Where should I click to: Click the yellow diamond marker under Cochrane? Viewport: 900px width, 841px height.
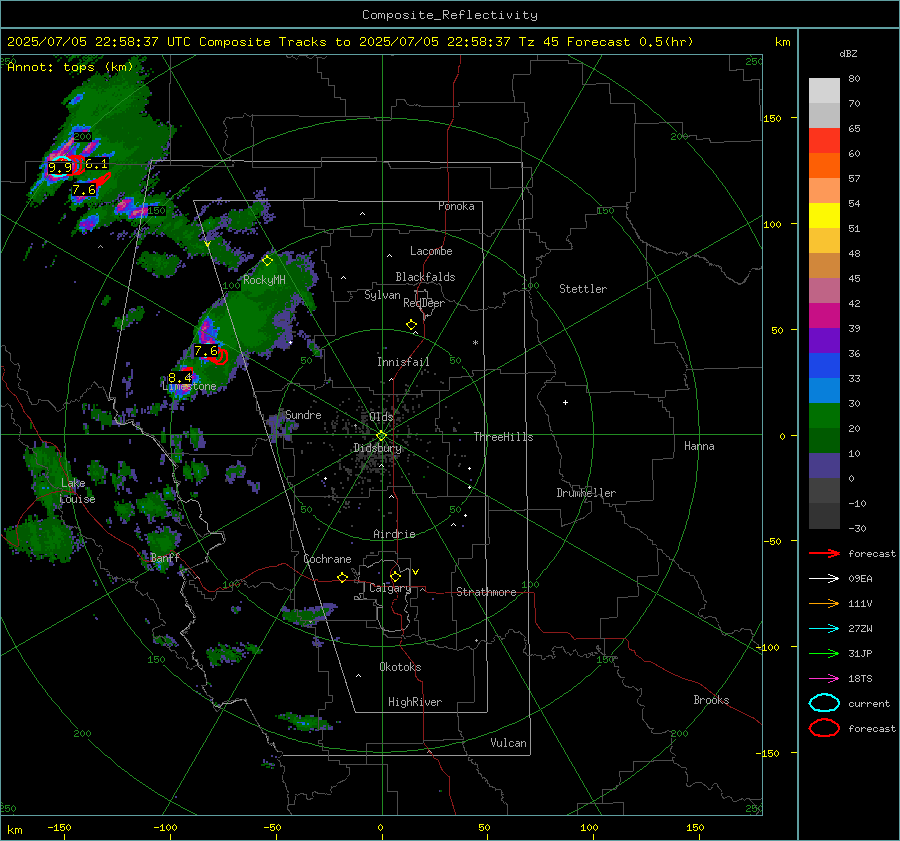(343, 578)
